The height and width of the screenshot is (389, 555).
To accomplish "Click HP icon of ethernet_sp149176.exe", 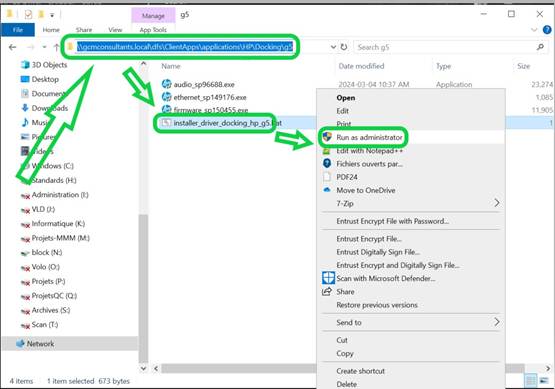I will pyautogui.click(x=166, y=97).
